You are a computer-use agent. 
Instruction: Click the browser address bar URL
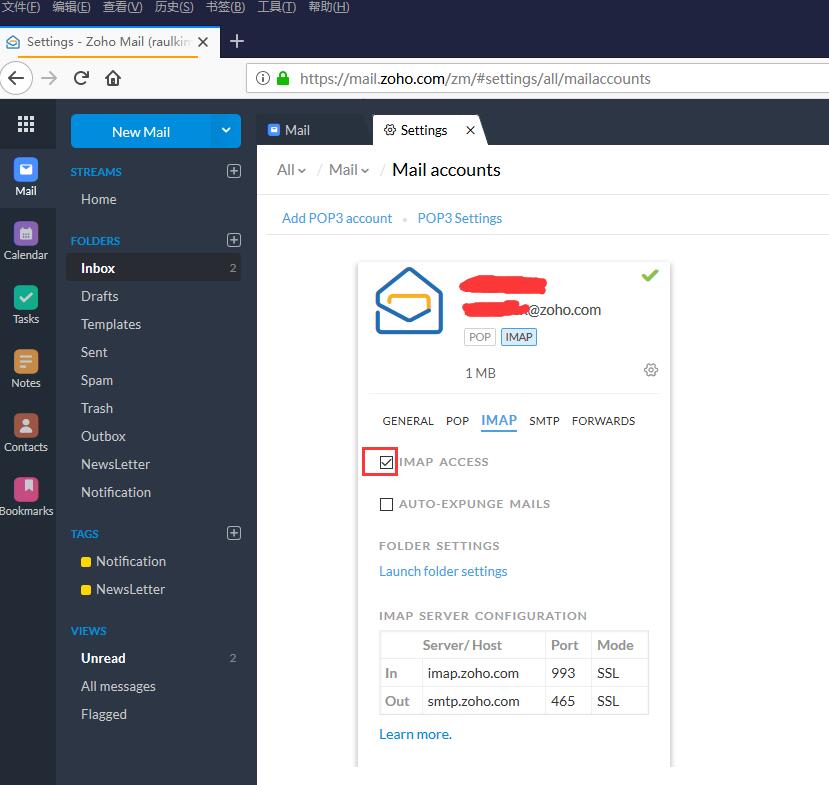(475, 79)
